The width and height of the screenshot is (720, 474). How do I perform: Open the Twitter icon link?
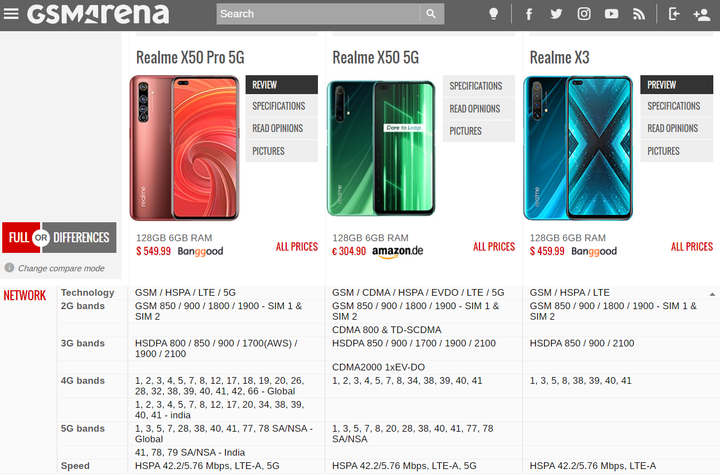(556, 14)
